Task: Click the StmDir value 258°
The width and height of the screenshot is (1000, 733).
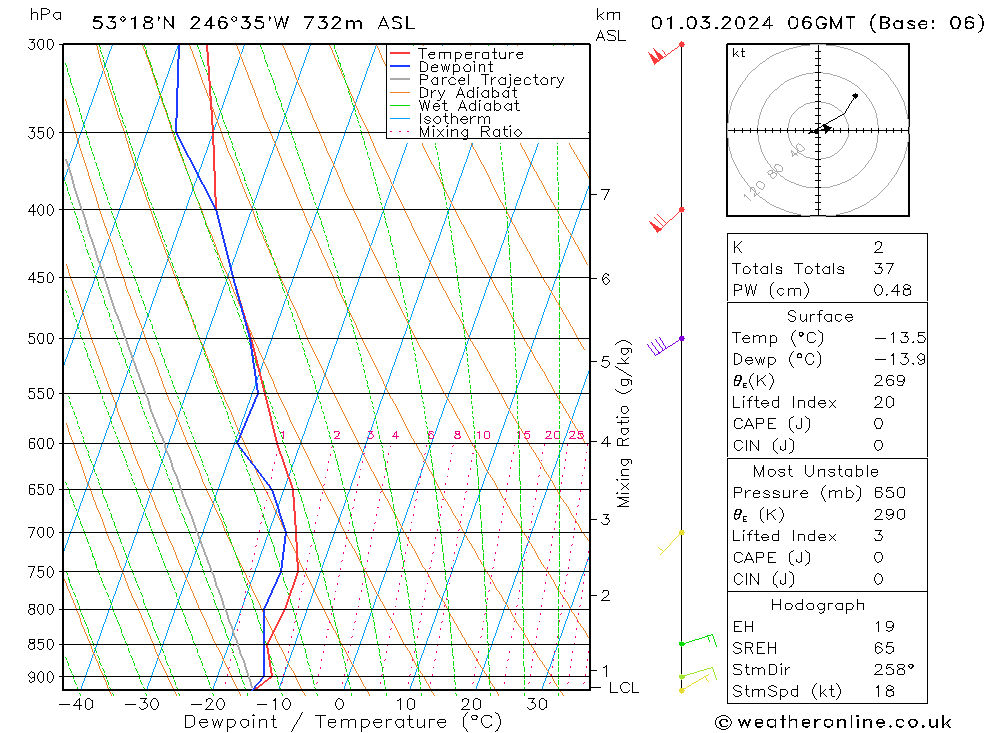Action: 893,669
